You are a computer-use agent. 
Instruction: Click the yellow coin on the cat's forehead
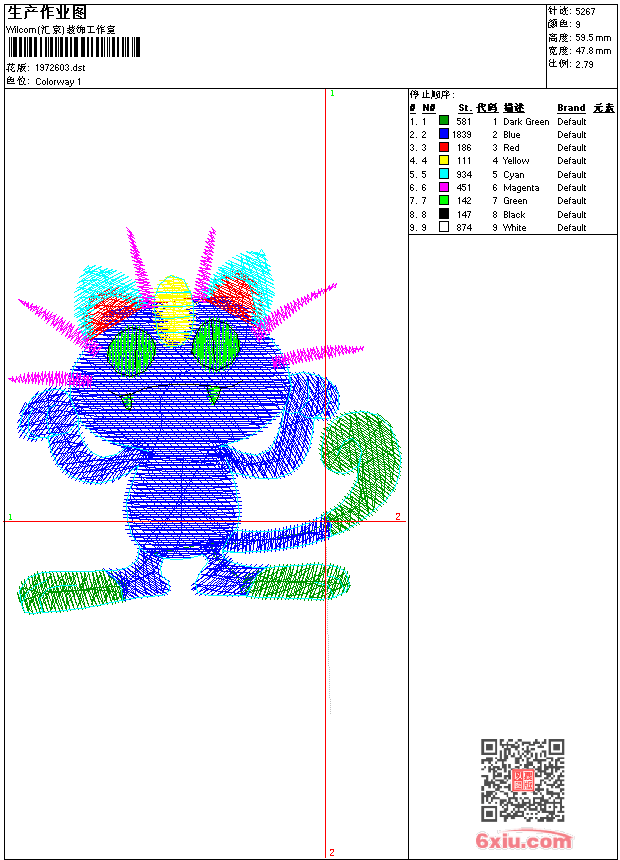tap(174, 310)
